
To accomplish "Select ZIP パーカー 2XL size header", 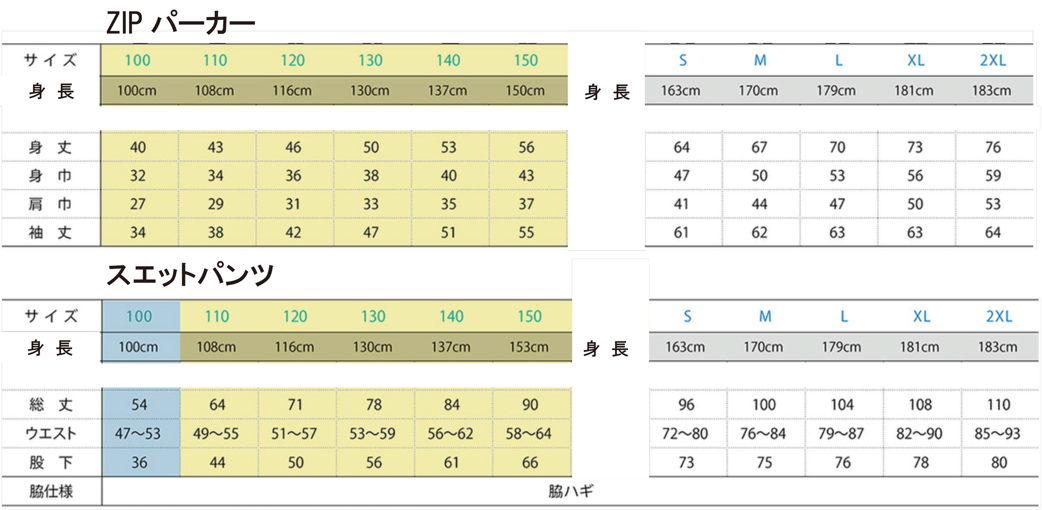I will tap(993, 61).
